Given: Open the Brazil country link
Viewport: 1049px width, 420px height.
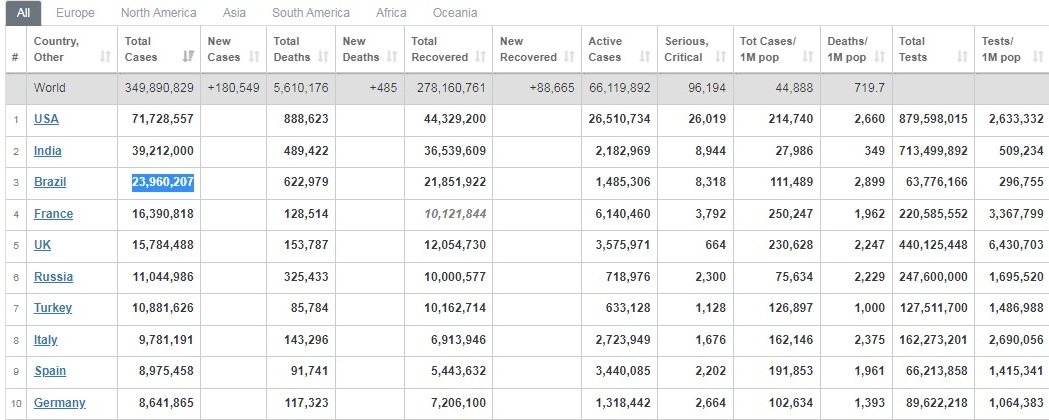Looking at the screenshot, I should click(50, 182).
